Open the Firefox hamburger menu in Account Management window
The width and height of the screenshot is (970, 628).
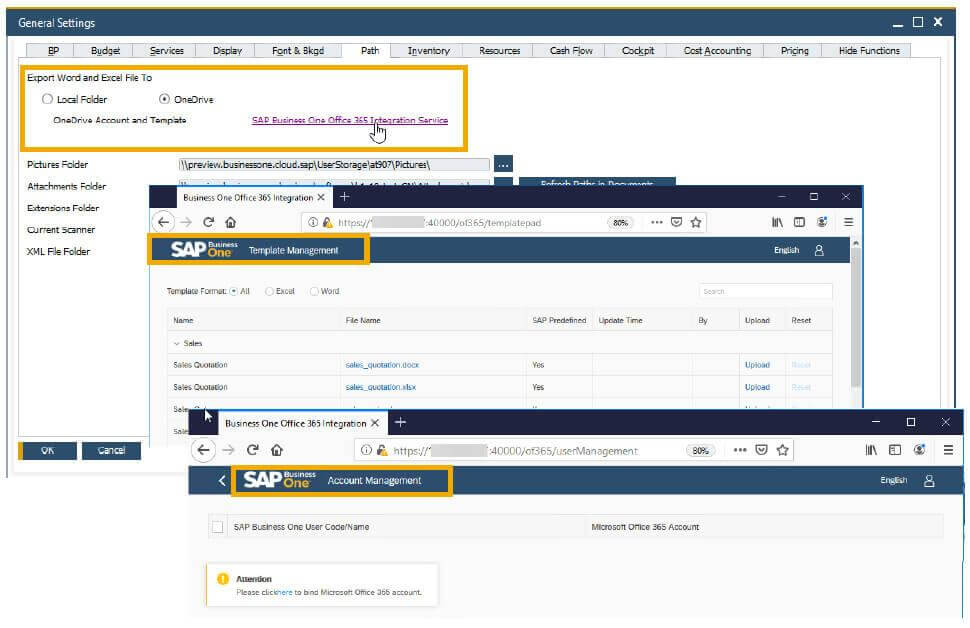[x=946, y=451]
